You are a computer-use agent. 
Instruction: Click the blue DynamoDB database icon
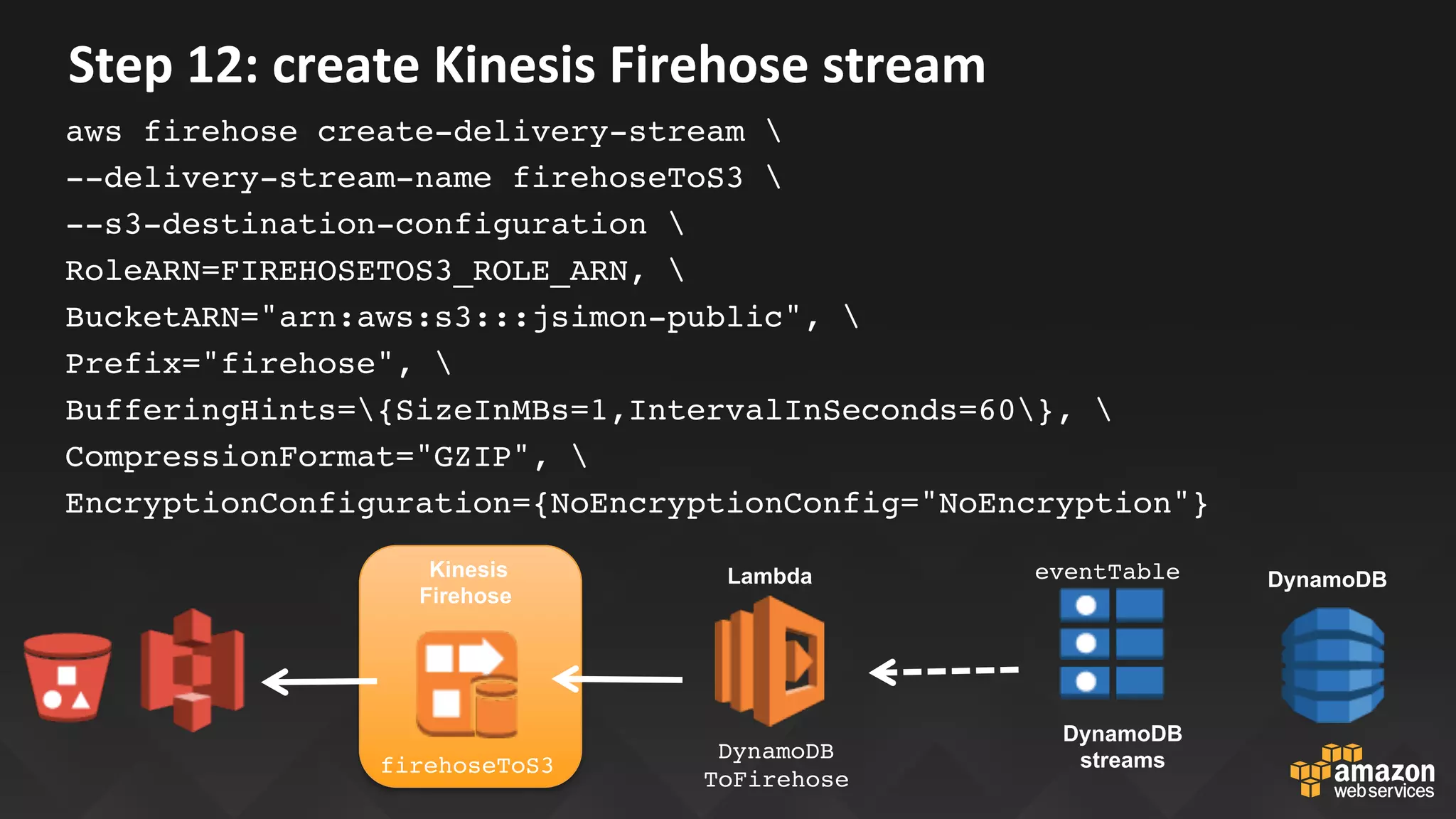tap(1332, 665)
